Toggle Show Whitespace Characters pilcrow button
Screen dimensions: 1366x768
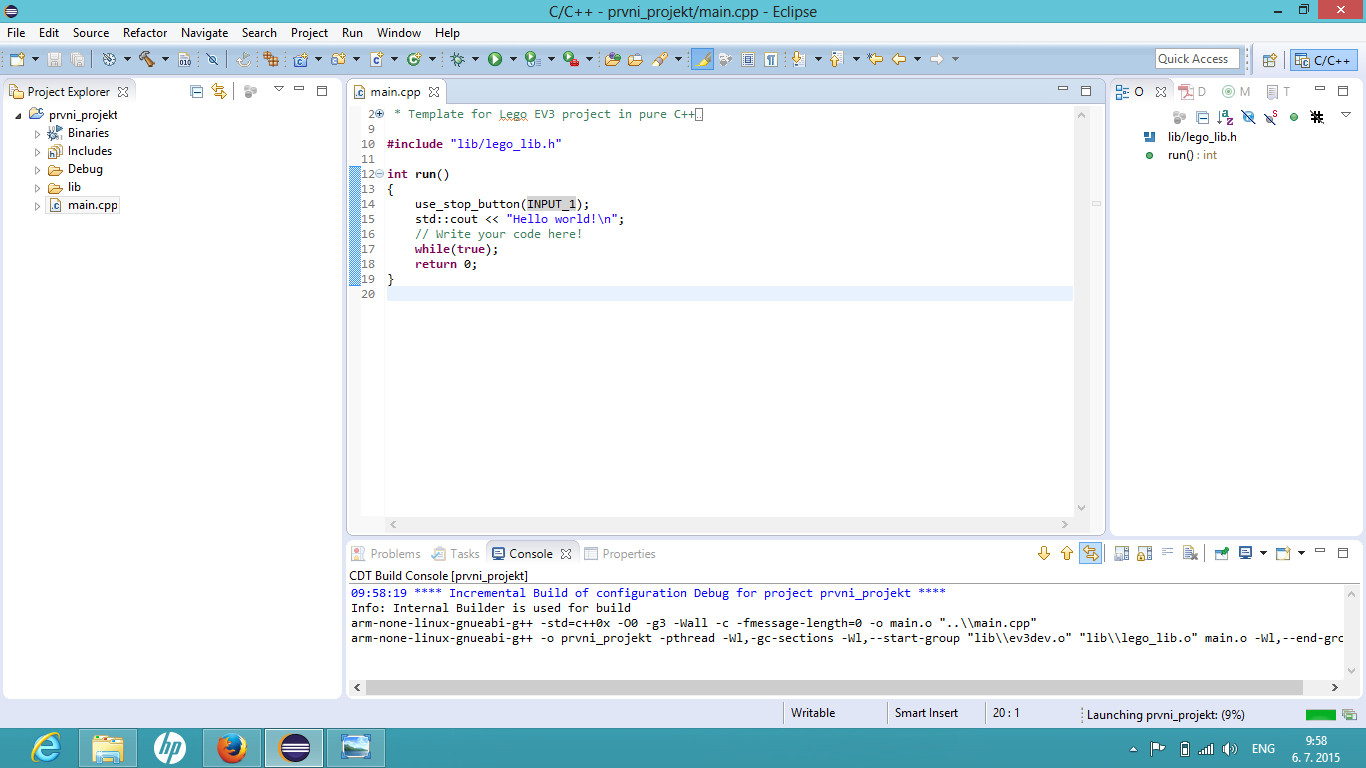[771, 60]
